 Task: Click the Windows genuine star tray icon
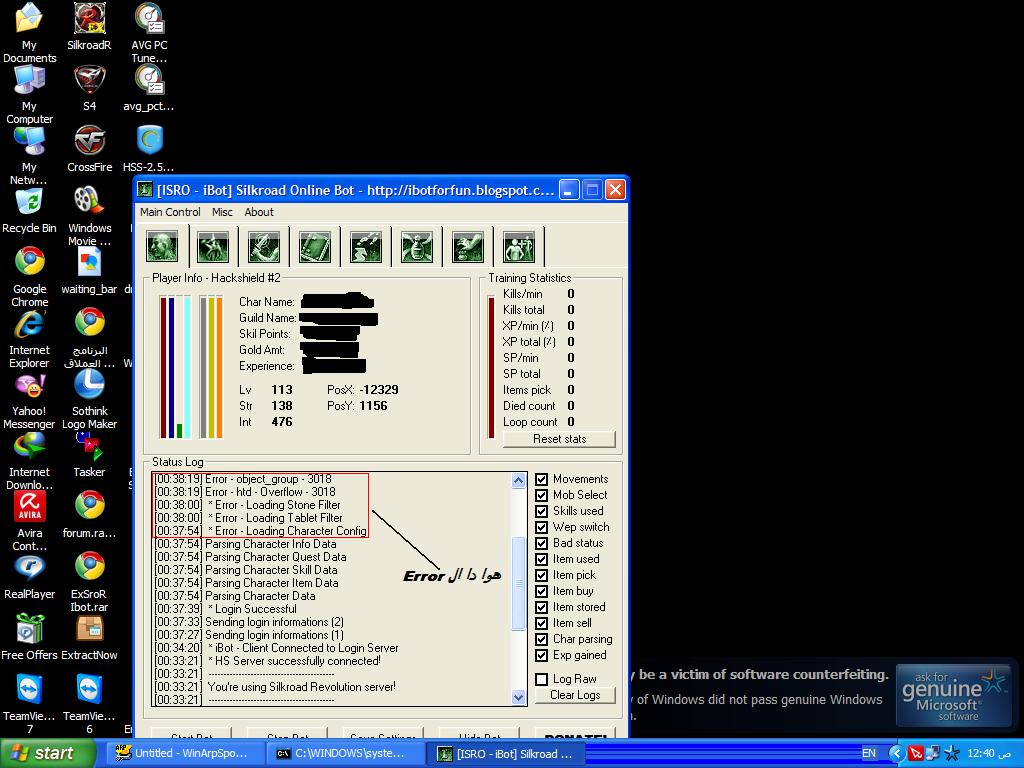(x=952, y=754)
